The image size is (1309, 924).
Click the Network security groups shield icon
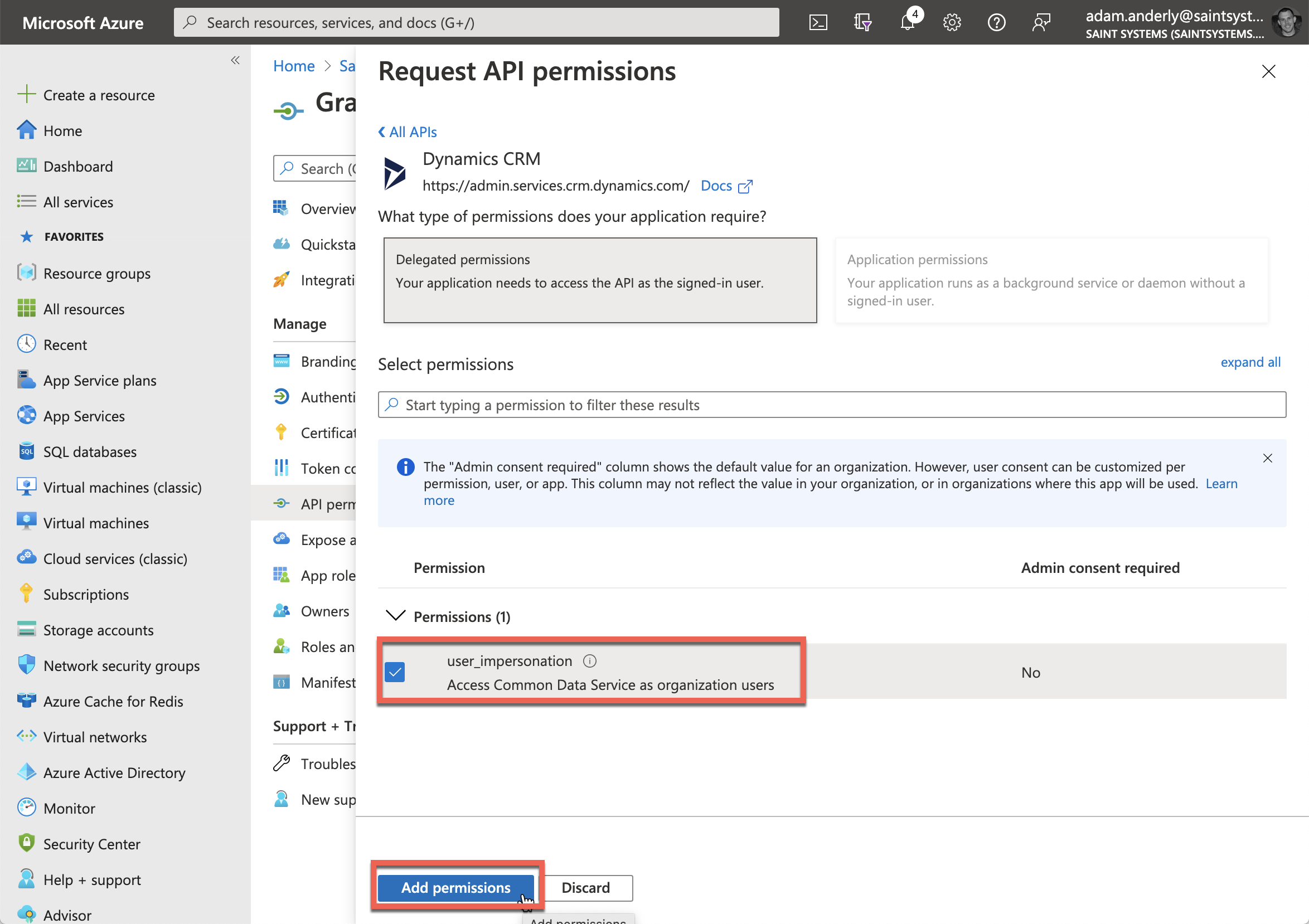26,665
